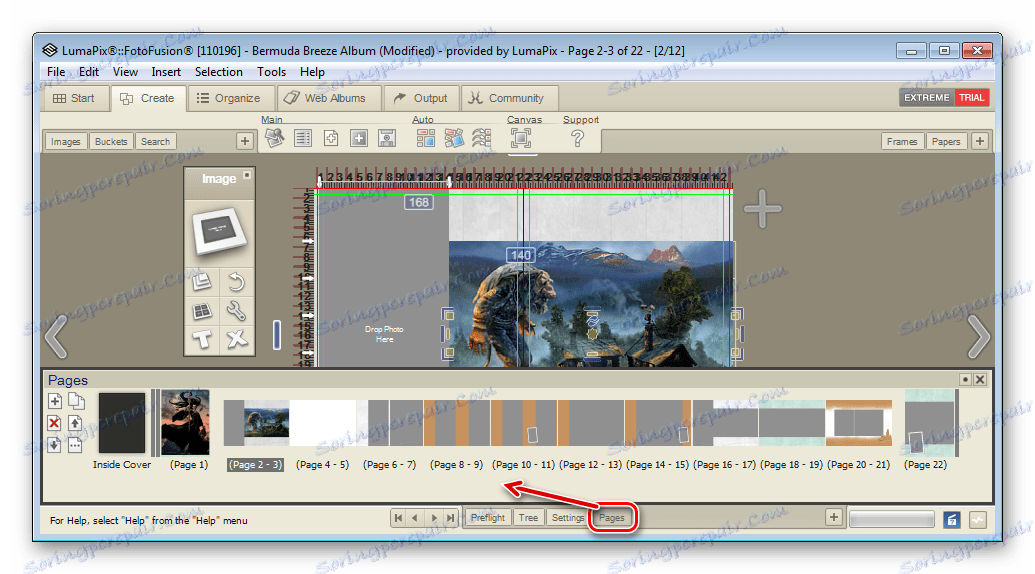Click the Pages button in bottom bar
Viewport: 1035px width, 574px height.
(x=612, y=518)
